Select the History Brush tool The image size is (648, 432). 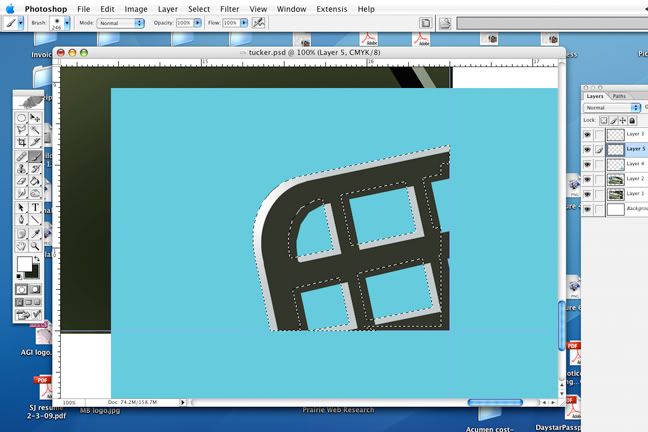(36, 169)
